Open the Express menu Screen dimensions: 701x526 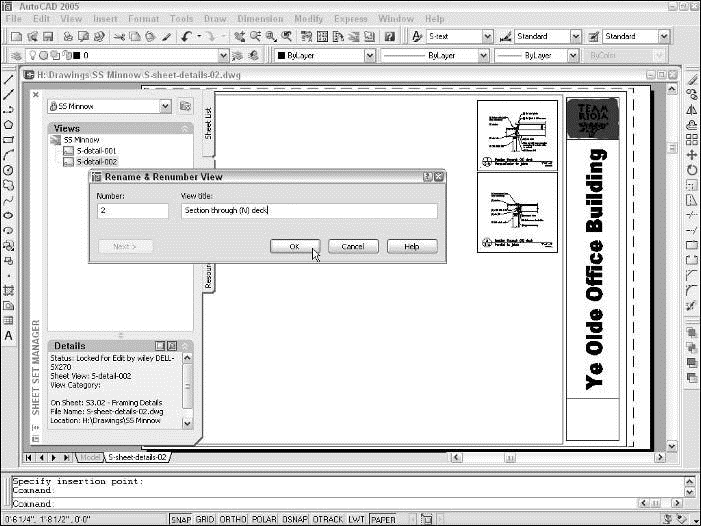coord(350,19)
